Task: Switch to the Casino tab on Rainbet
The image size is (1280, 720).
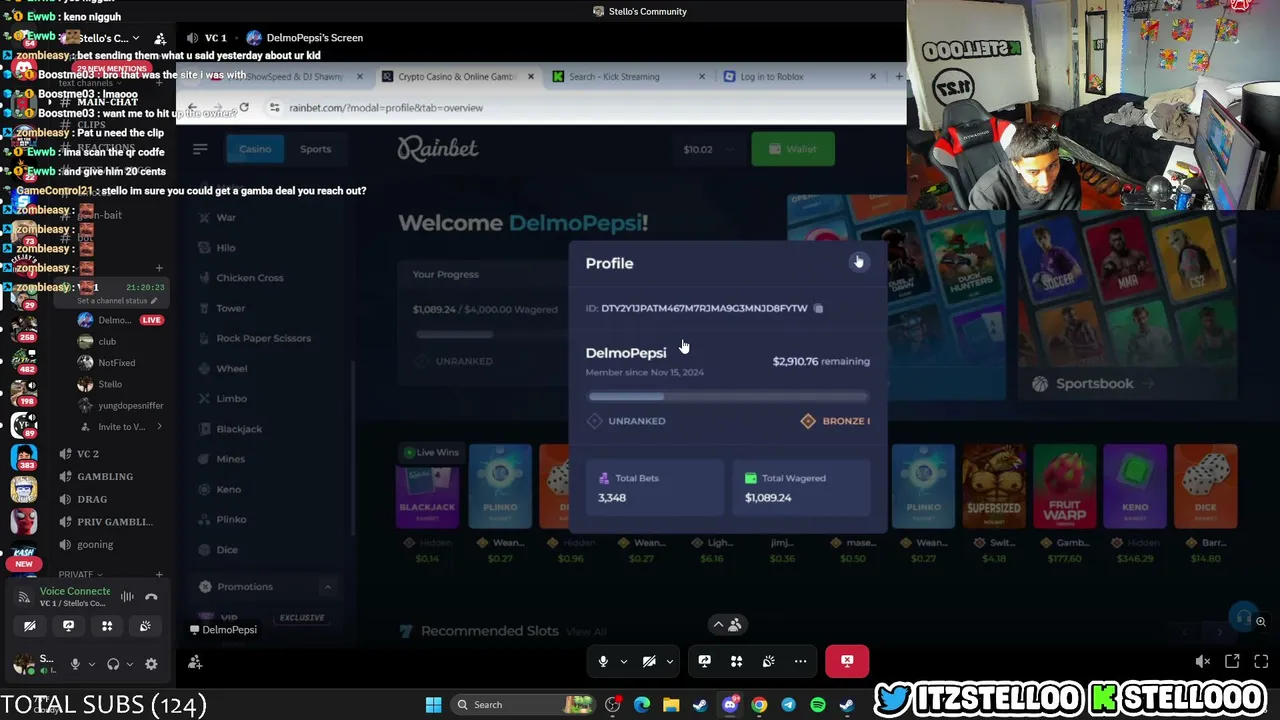Action: 255,149
